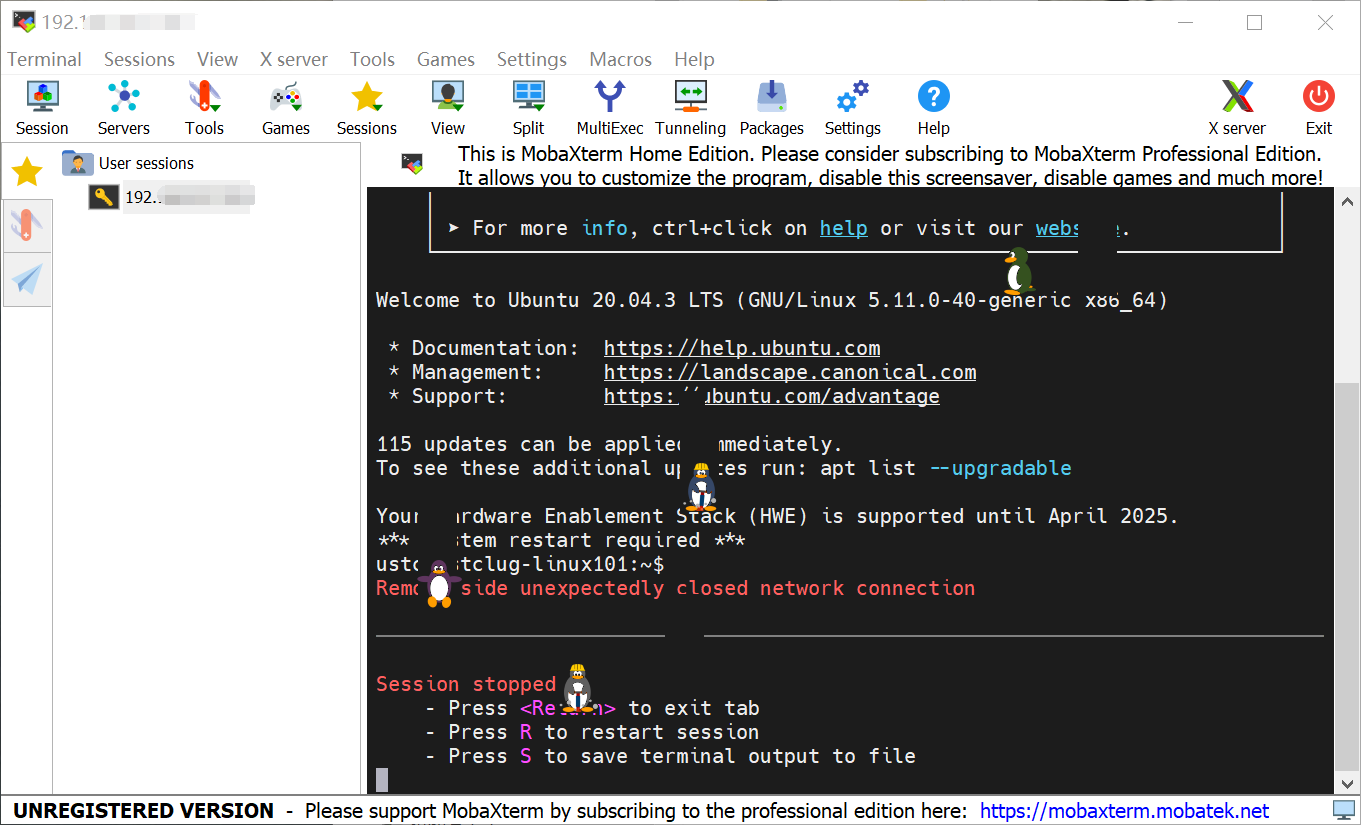Viewport: 1361px width, 825px height.
Task: Open https://help.ubuntu.com documentation link
Action: click(742, 348)
